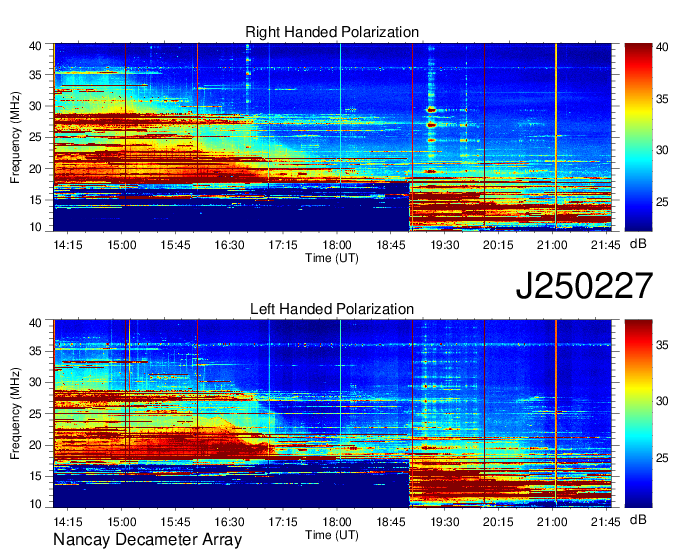
Task: Click the yellow vertical line near 21:00 in upper plot
Action: [556, 135]
